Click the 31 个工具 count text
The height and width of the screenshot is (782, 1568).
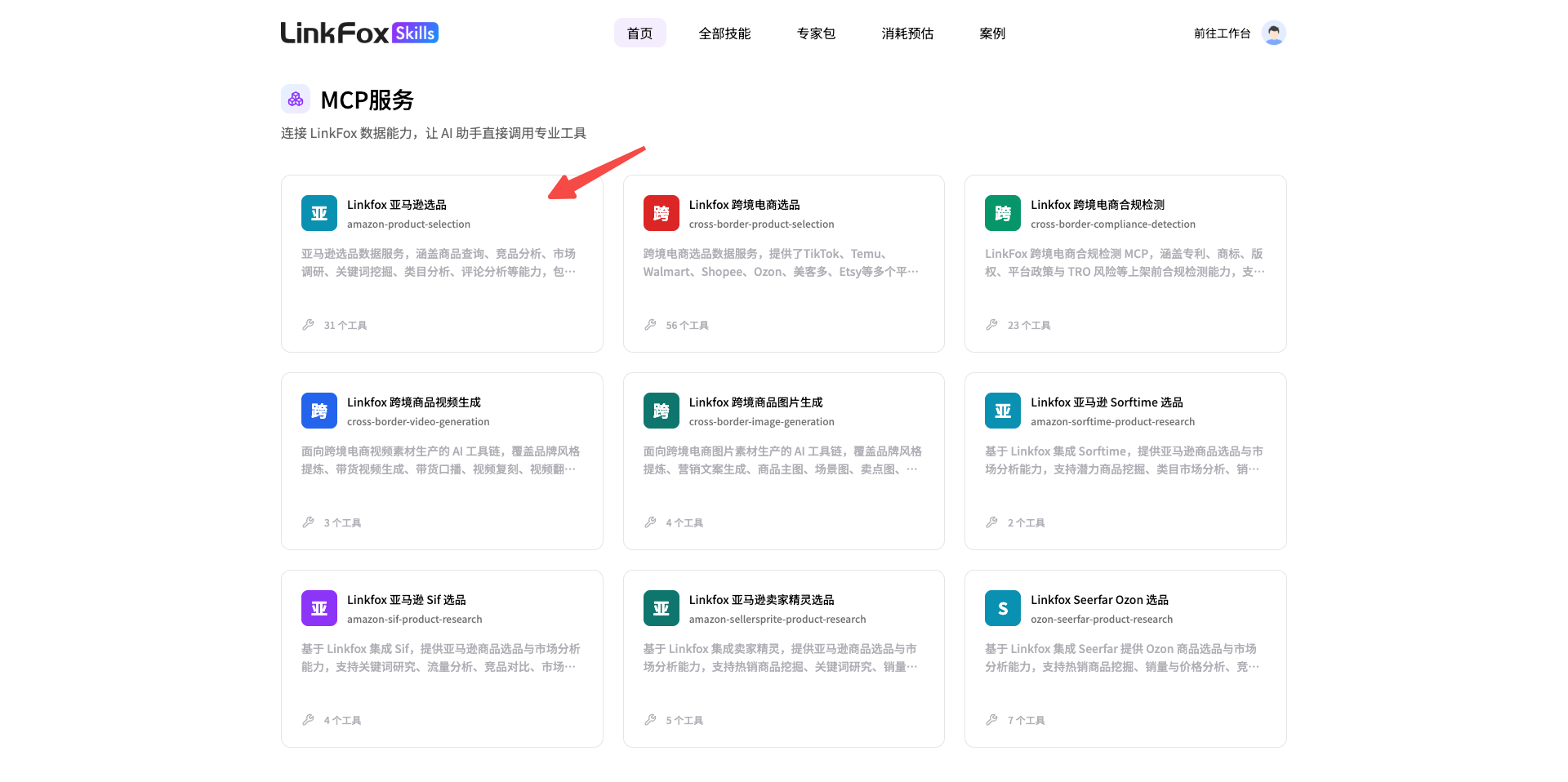tap(345, 325)
